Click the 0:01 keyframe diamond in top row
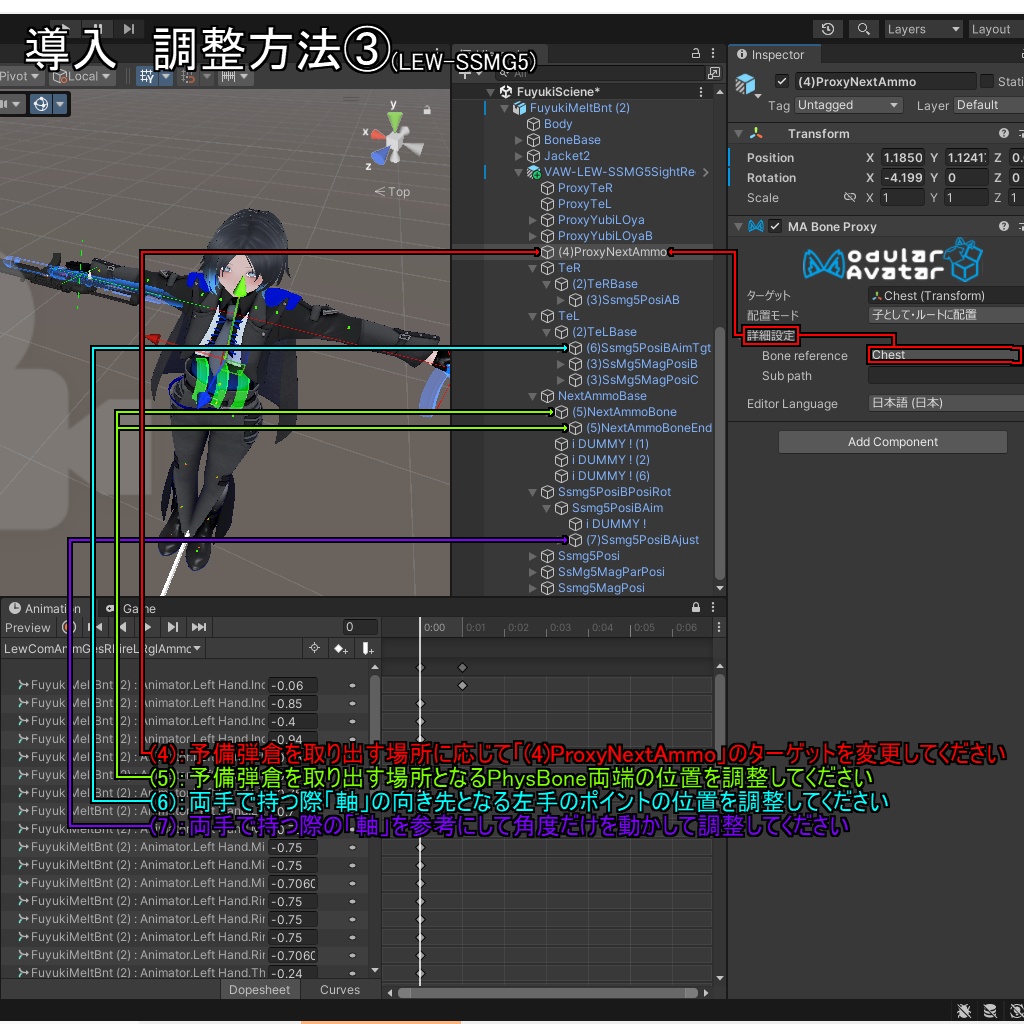This screenshot has width=1024, height=1024. (x=462, y=667)
